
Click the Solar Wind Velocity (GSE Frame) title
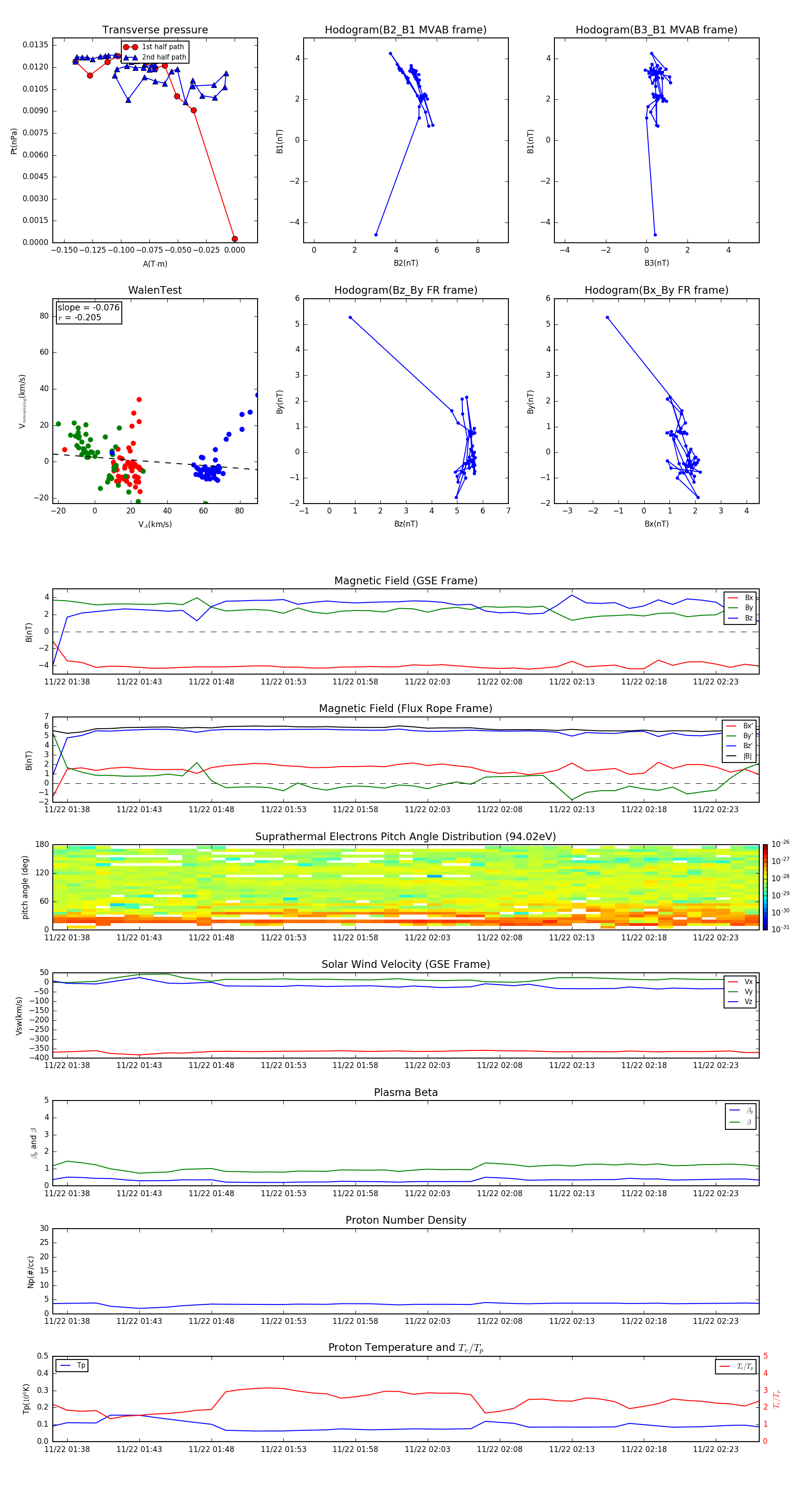pos(406,964)
